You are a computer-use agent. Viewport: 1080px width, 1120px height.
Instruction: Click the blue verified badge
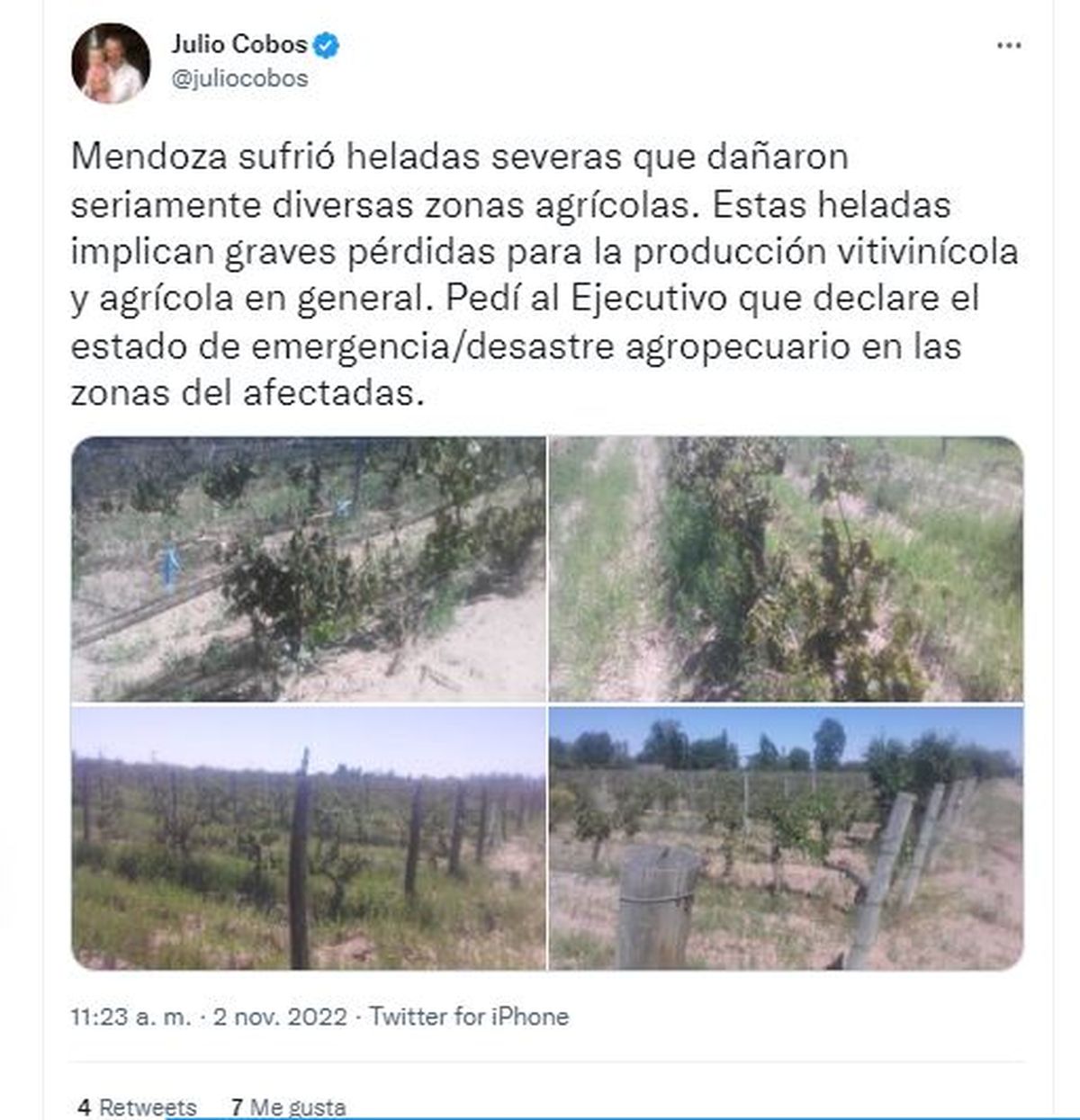pyautogui.click(x=326, y=44)
